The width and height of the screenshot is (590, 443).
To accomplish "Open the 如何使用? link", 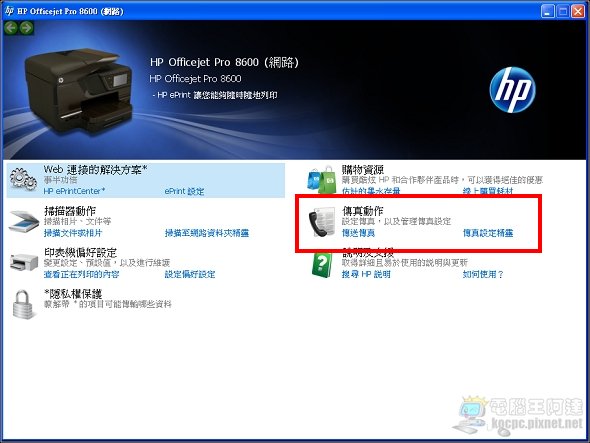I will tap(483, 274).
